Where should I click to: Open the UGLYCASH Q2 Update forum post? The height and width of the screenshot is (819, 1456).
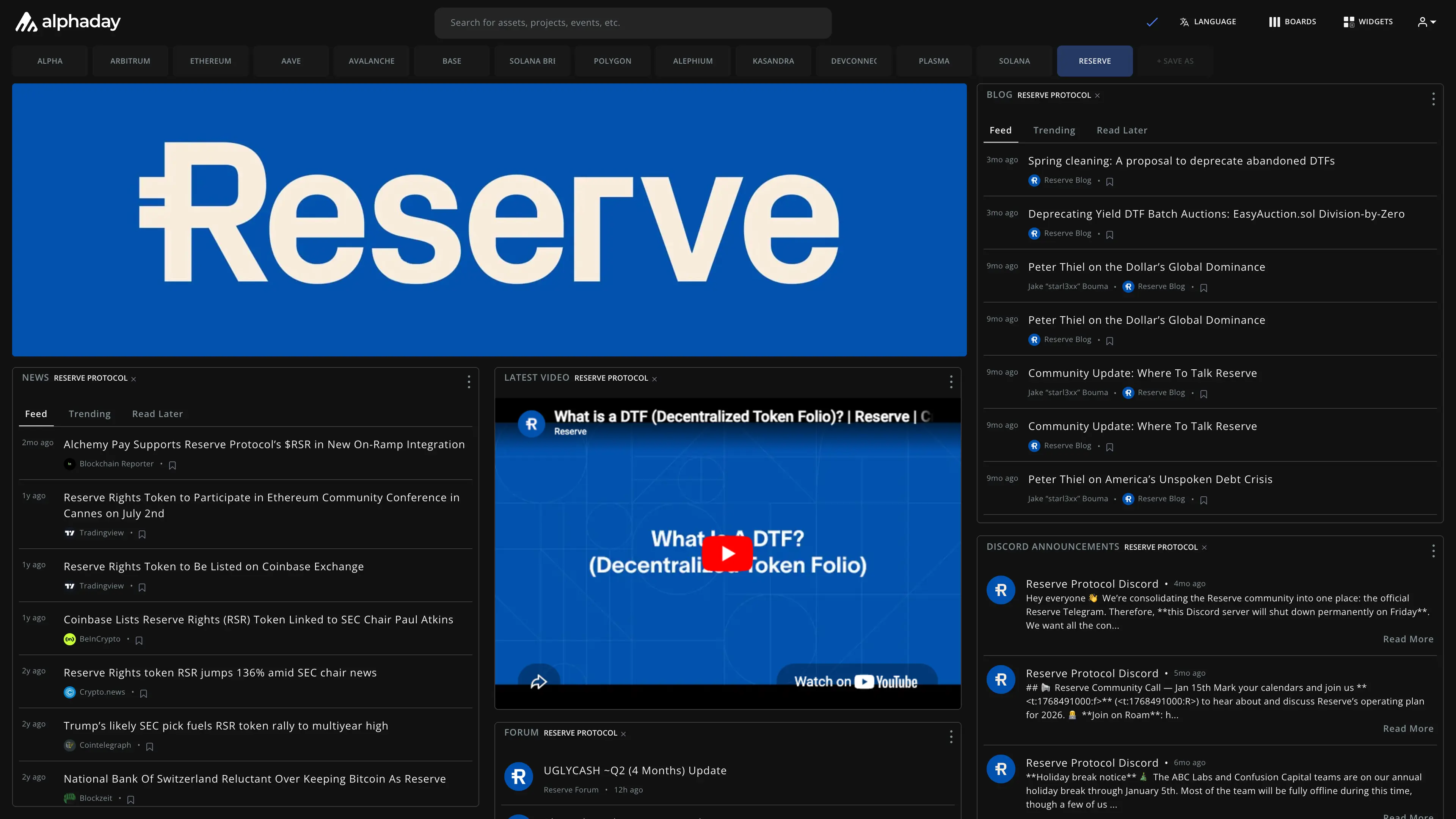tap(635, 771)
